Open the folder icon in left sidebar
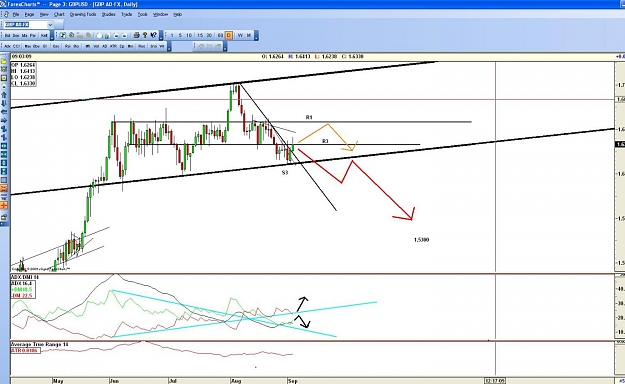 [x=4, y=61]
